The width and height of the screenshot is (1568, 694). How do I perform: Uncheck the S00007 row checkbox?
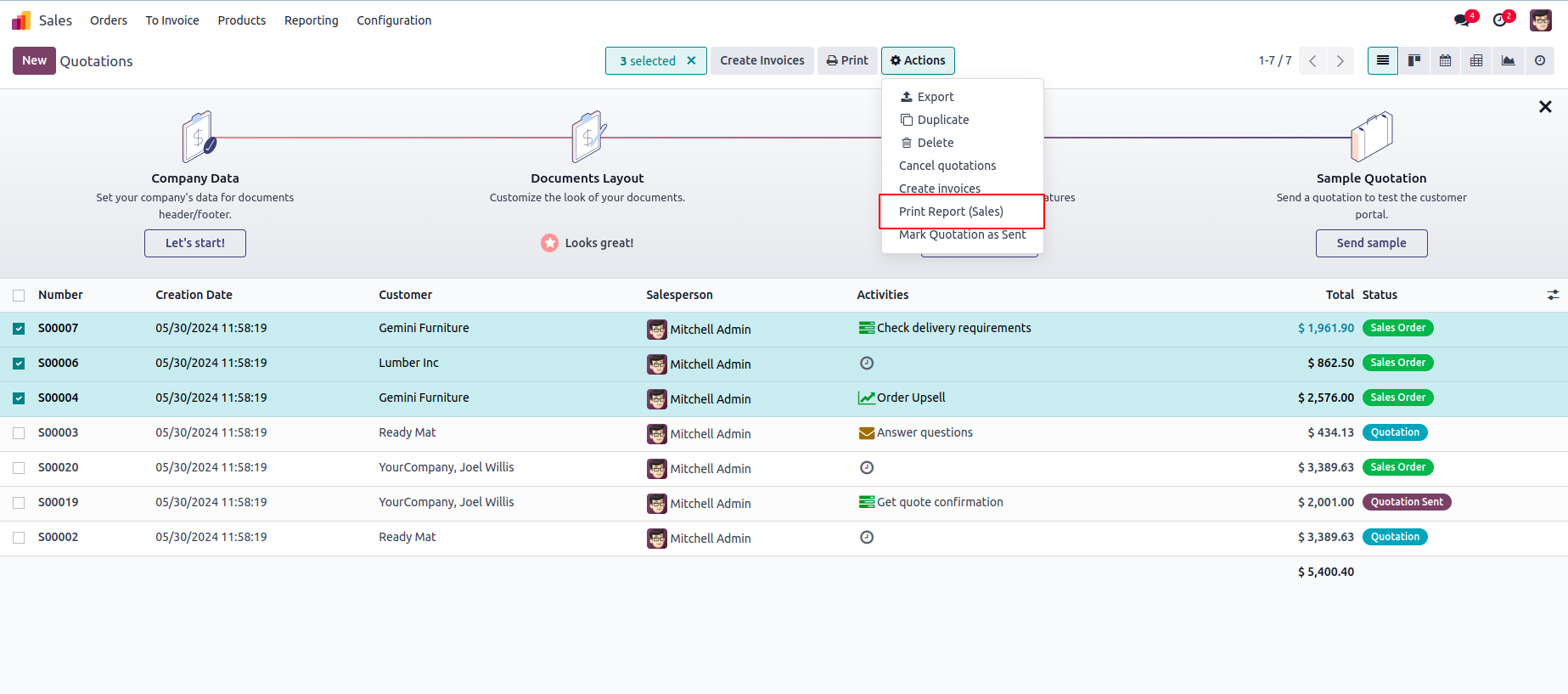click(x=19, y=329)
